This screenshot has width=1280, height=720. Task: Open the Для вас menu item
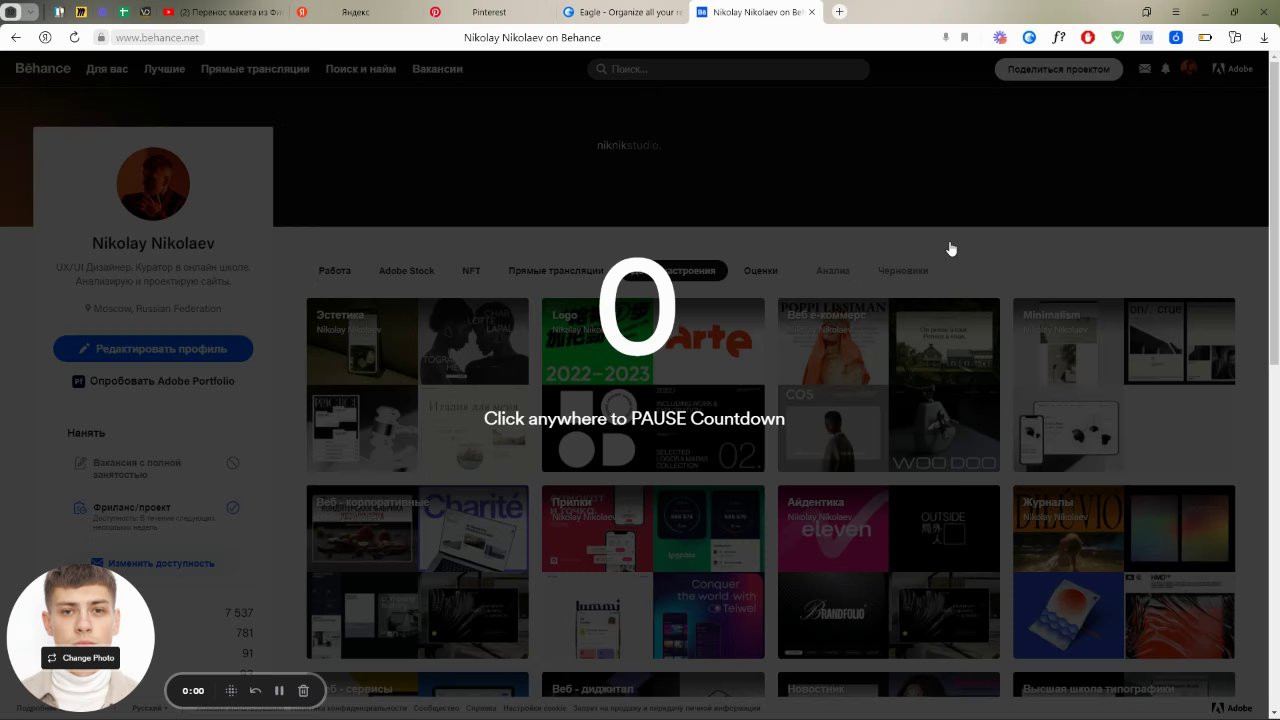point(107,69)
